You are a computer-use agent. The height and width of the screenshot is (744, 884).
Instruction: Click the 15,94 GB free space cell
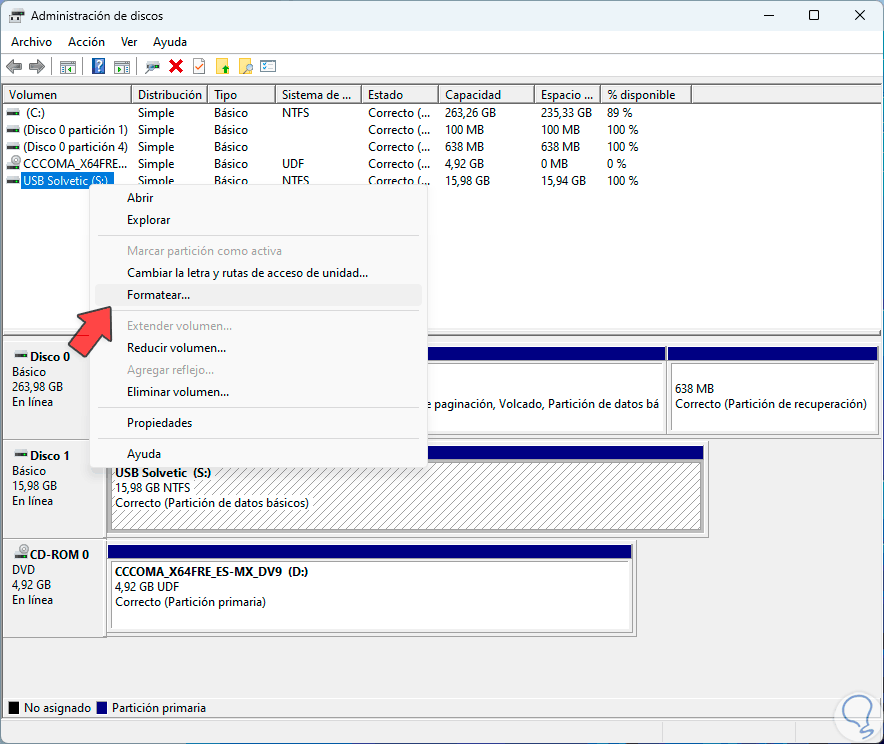(563, 181)
